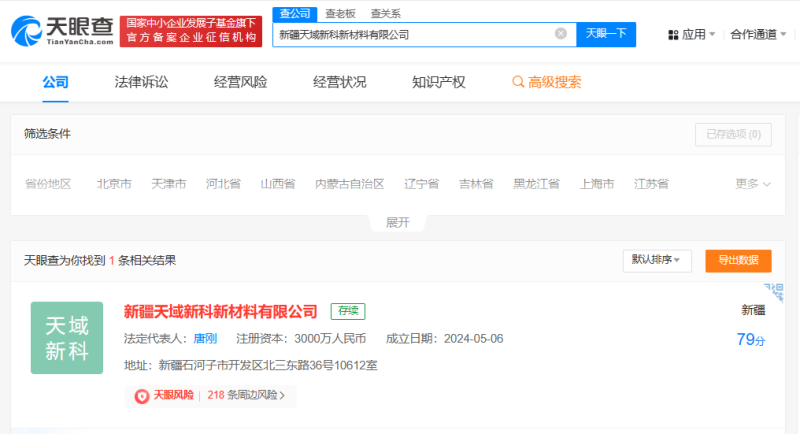Clear the search box with the X icon
Screen dimensions: 800x434
(x=561, y=34)
